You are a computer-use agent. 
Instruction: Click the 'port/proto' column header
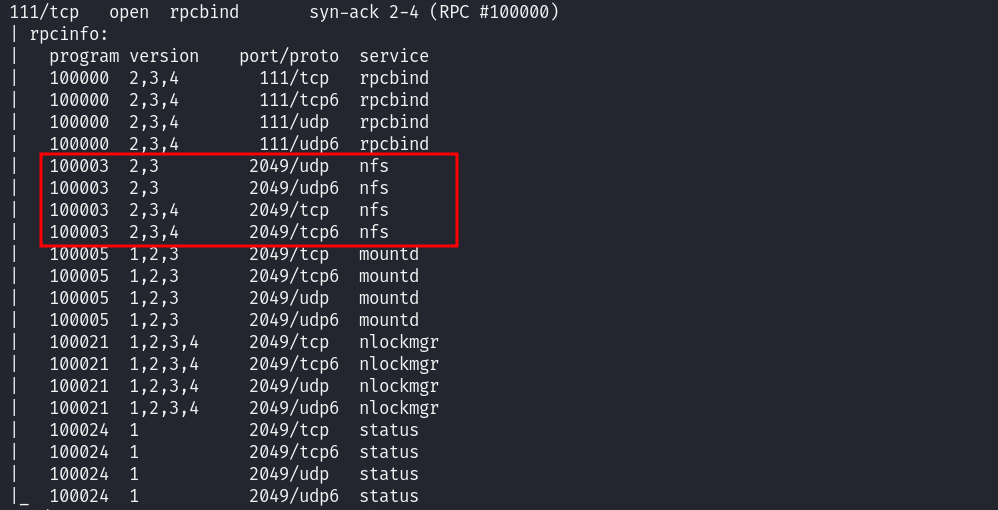[x=289, y=56]
